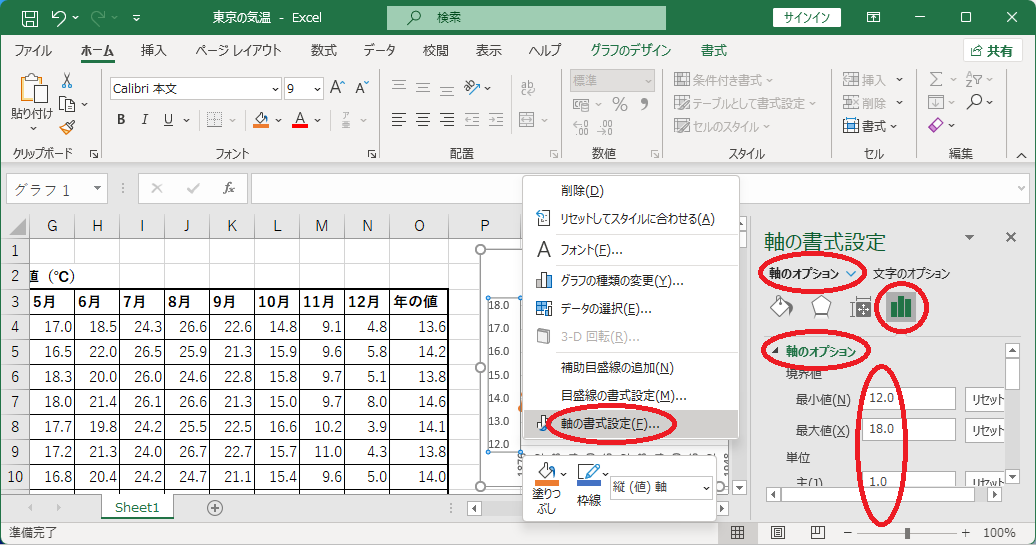Align text left in ribbon
The image size is (1036, 545).
(x=398, y=120)
